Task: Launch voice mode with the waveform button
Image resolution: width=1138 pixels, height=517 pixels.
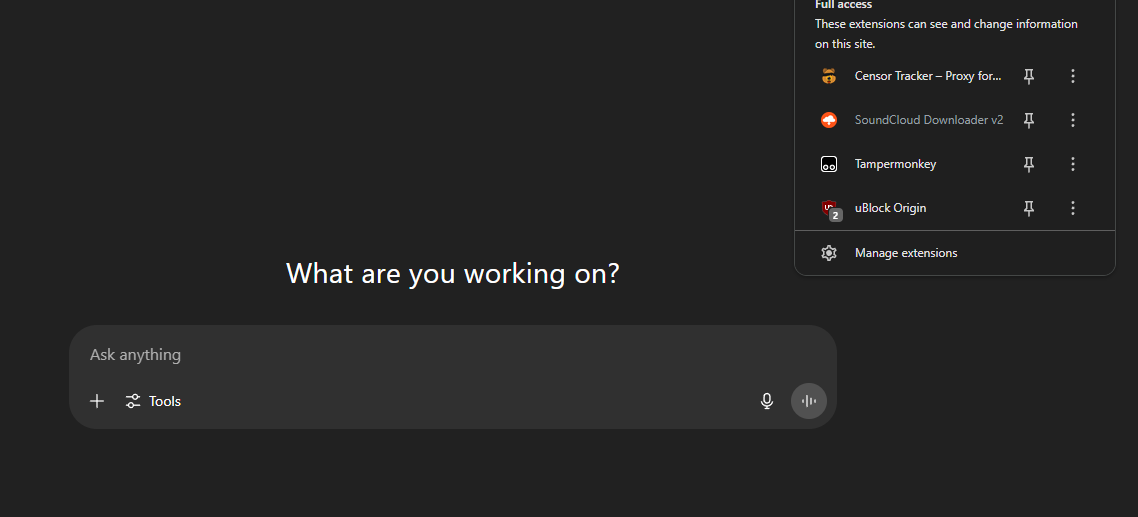Action: [808, 401]
